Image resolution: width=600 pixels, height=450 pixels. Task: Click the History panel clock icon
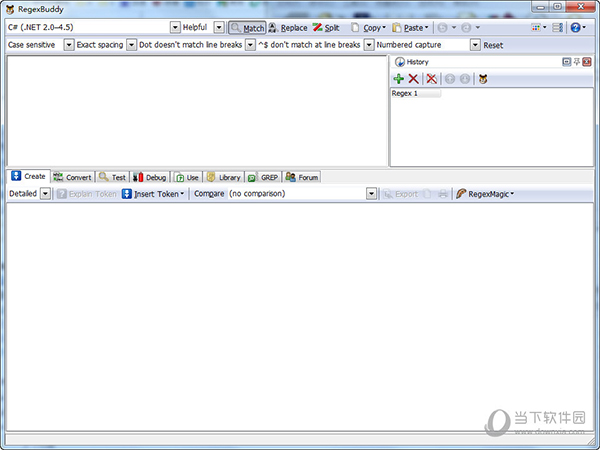pyautogui.click(x=399, y=62)
